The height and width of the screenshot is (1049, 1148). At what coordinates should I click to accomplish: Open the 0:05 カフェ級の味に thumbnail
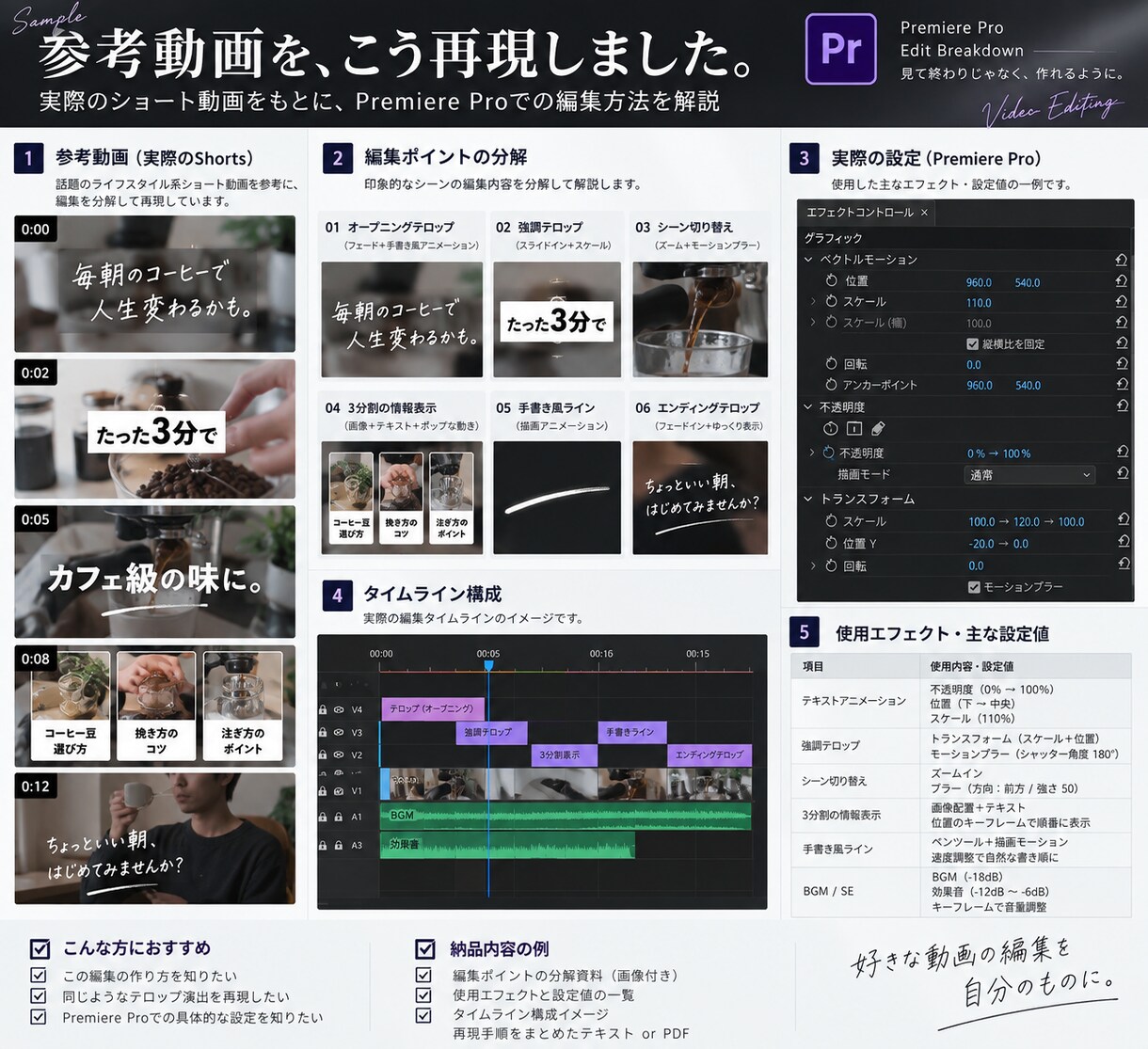coord(154,572)
